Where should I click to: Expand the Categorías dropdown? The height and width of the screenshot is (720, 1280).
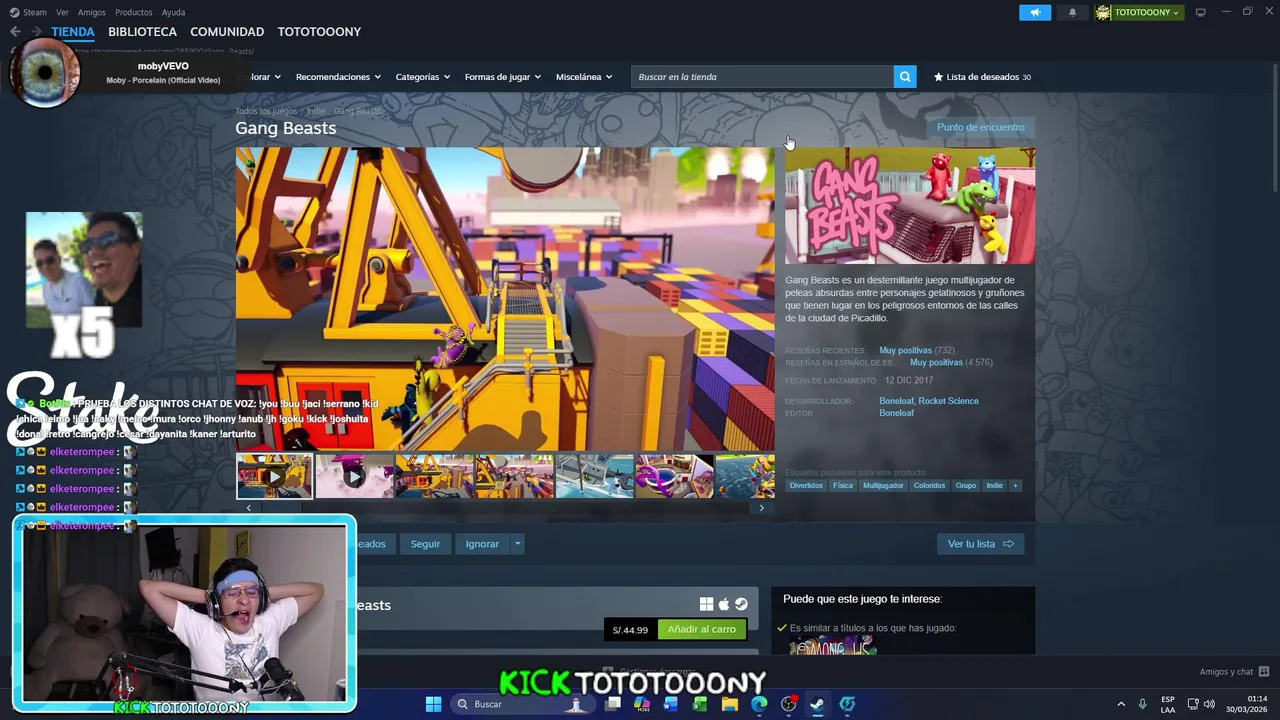(x=422, y=77)
